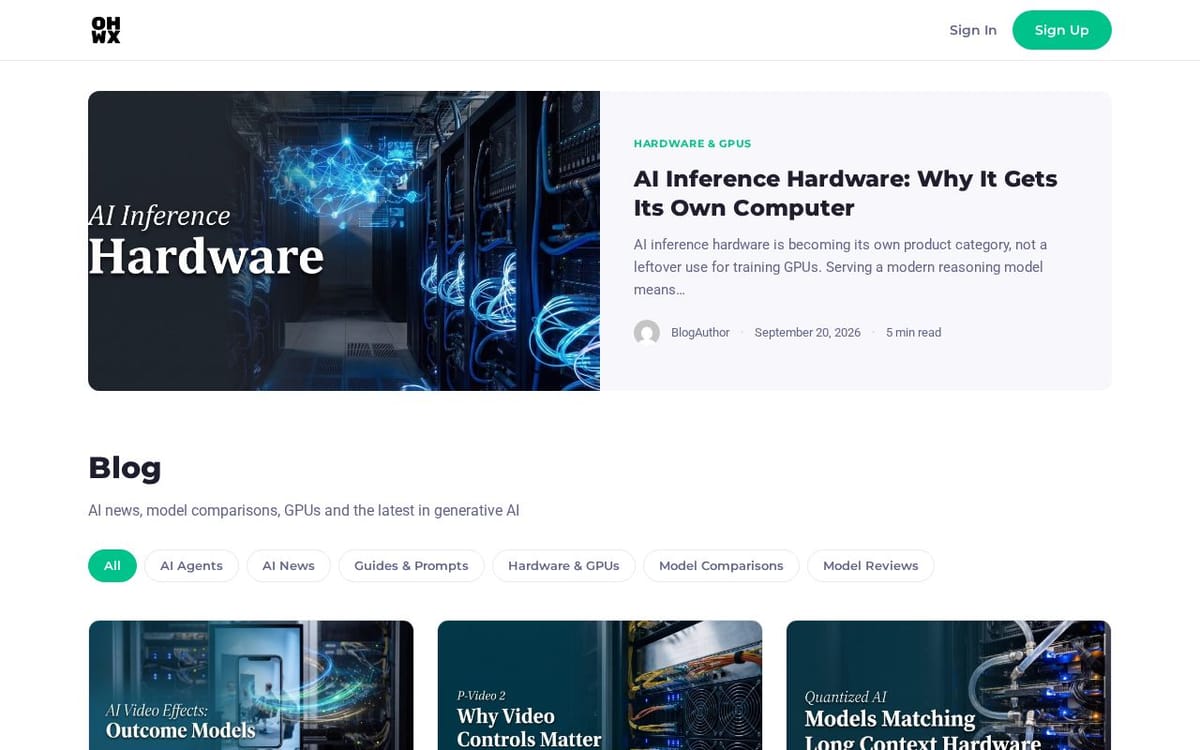Select the AI Agents filter tab
Image resolution: width=1200 pixels, height=750 pixels.
pyautogui.click(x=191, y=566)
